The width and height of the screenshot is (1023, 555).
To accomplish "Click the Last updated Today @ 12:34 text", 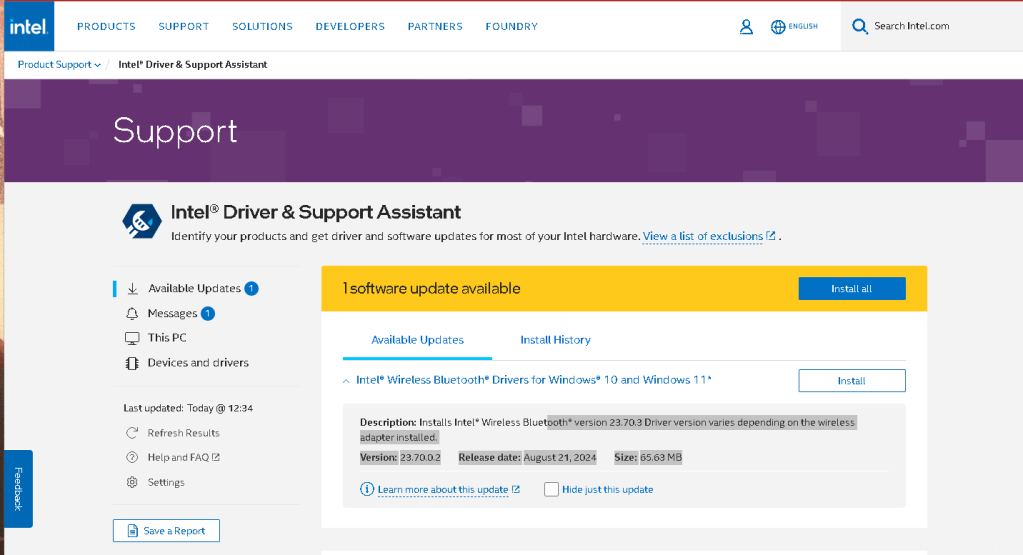I will click(188, 408).
